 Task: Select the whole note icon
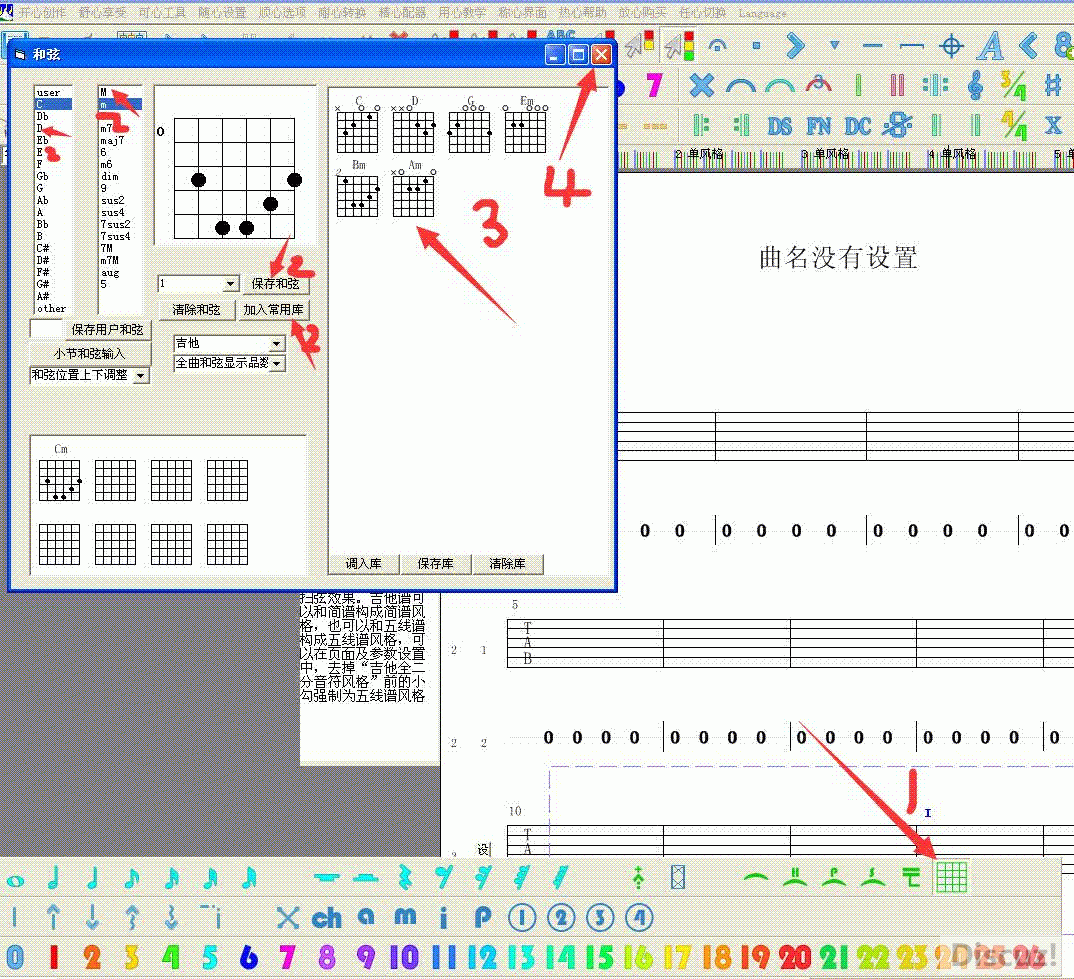[x=15, y=881]
